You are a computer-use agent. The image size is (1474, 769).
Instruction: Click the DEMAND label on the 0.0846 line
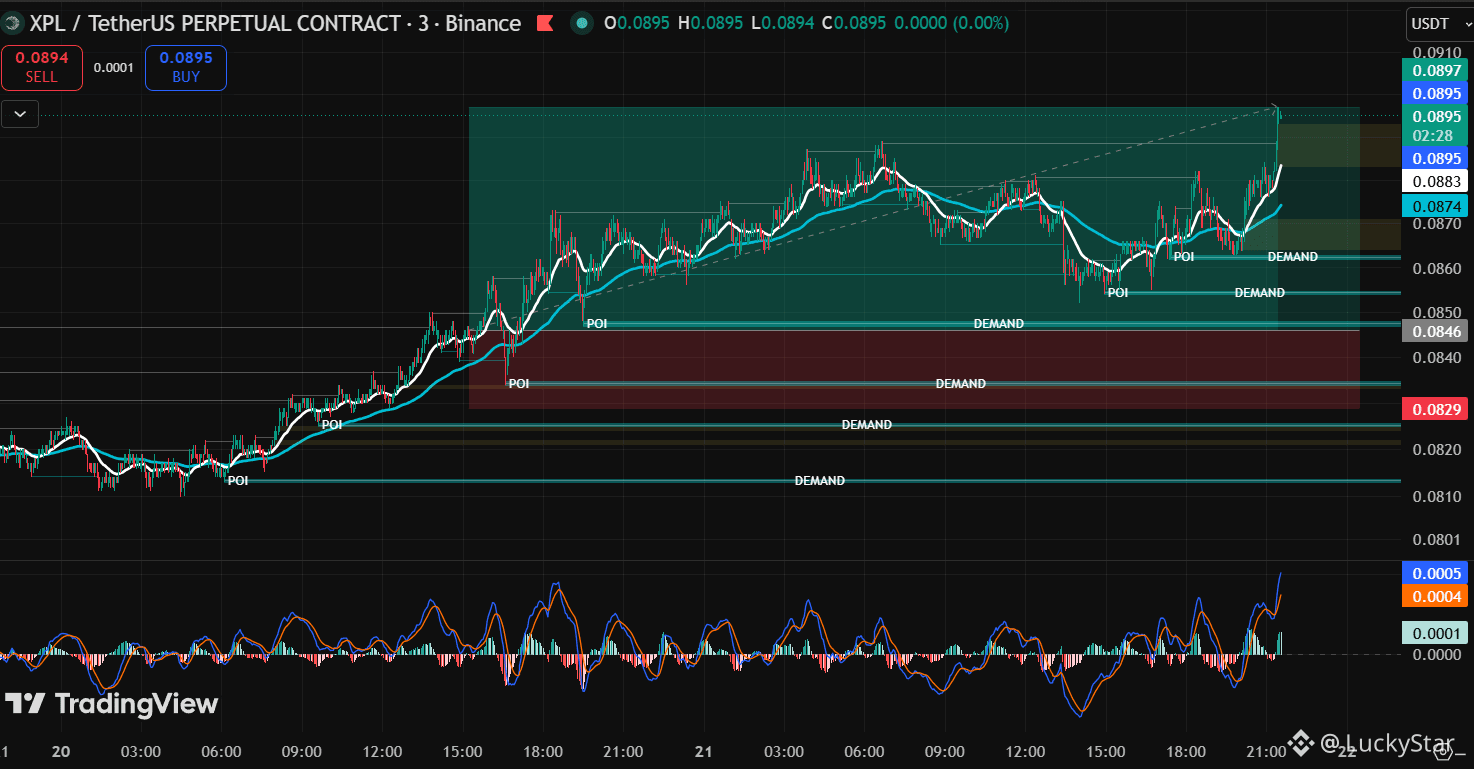pos(998,324)
